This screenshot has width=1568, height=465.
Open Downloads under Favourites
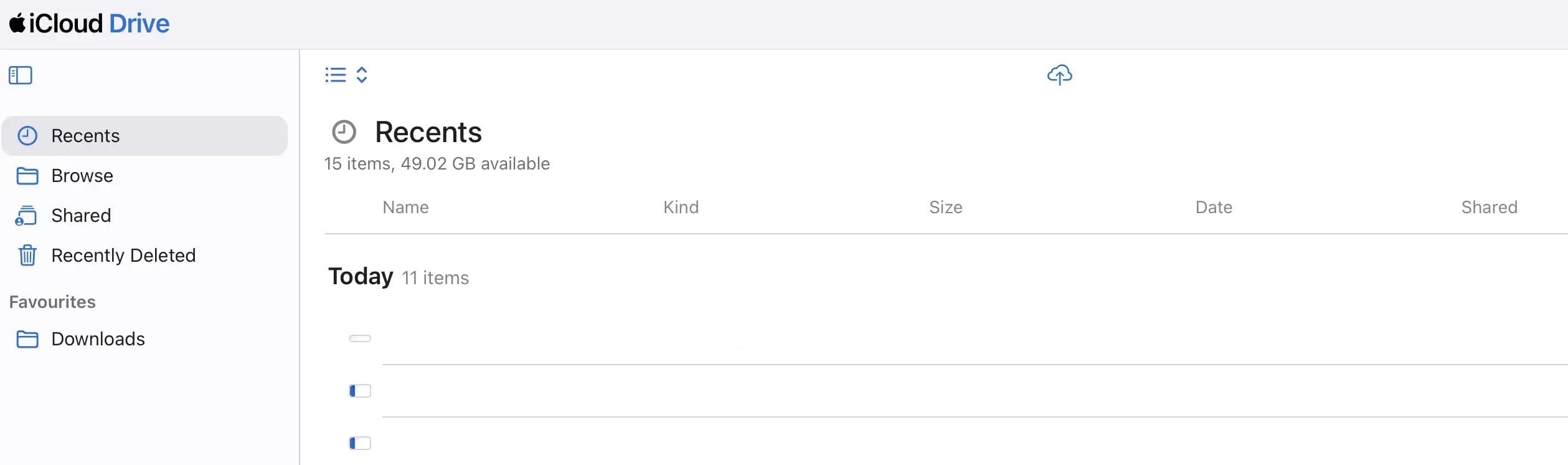coord(98,339)
